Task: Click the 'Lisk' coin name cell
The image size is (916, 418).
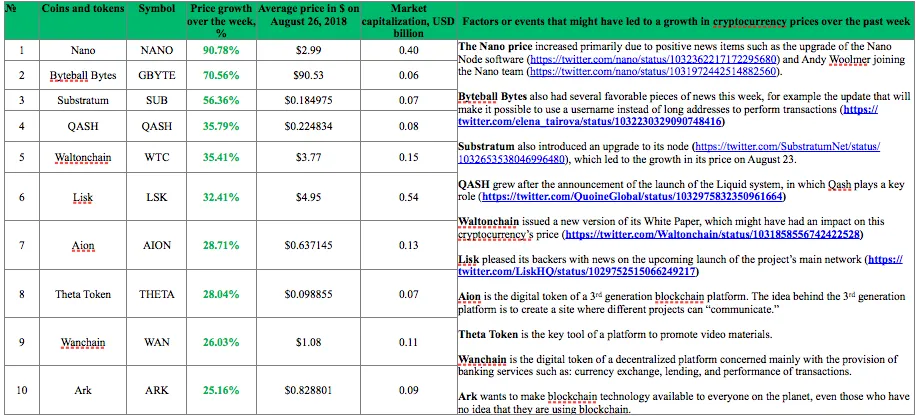Action: point(82,197)
